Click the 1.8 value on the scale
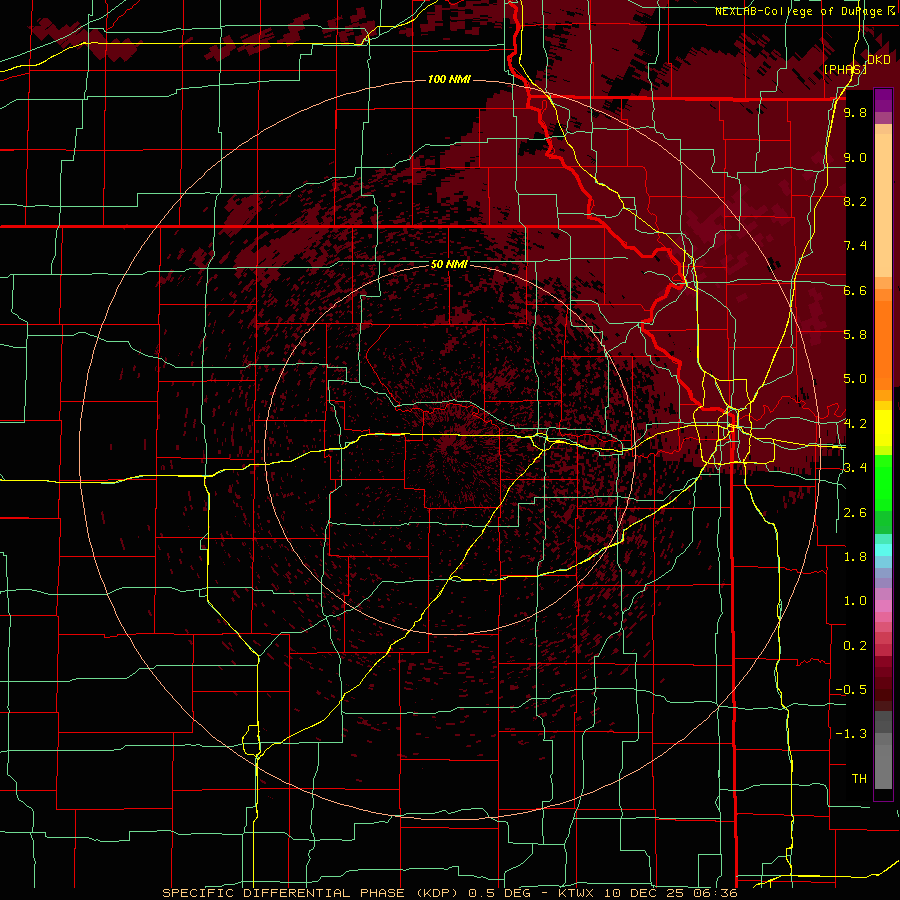 (855, 557)
